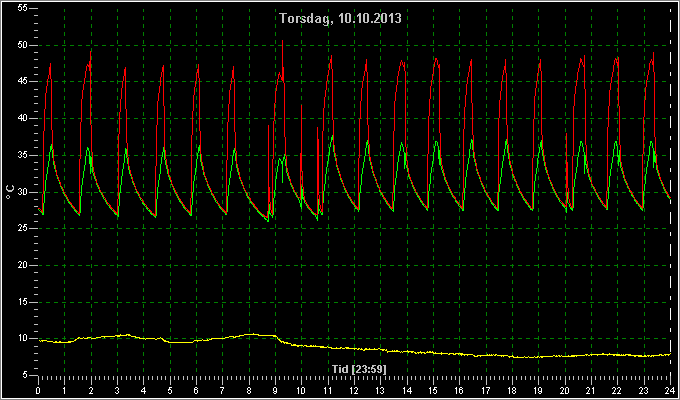Select hour 0 on the time axis
The width and height of the screenshot is (680, 400).
[x=38, y=390]
